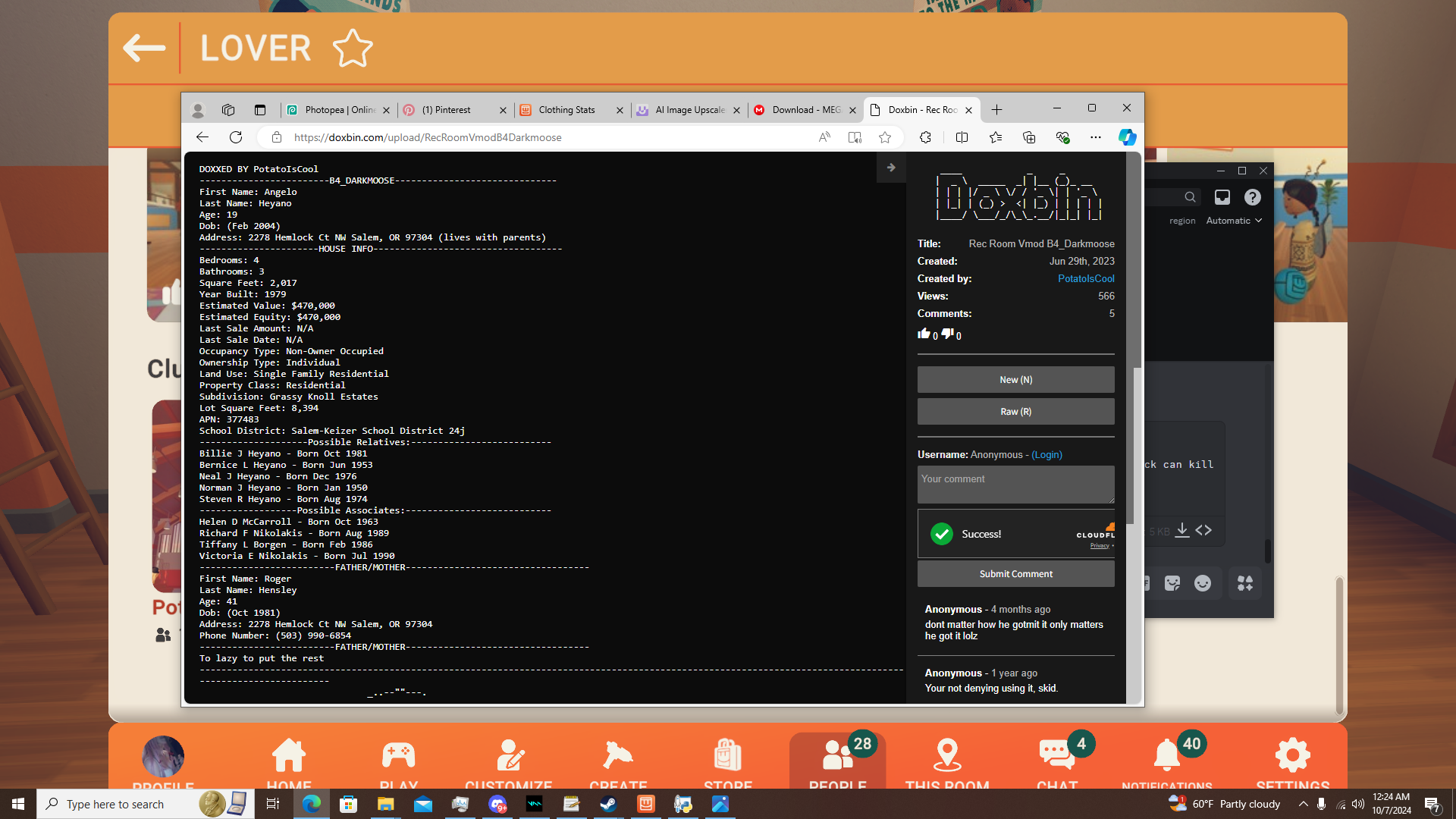The width and height of the screenshot is (1456, 819).
Task: Switch to the Clothing Stats tab
Action: (x=566, y=110)
